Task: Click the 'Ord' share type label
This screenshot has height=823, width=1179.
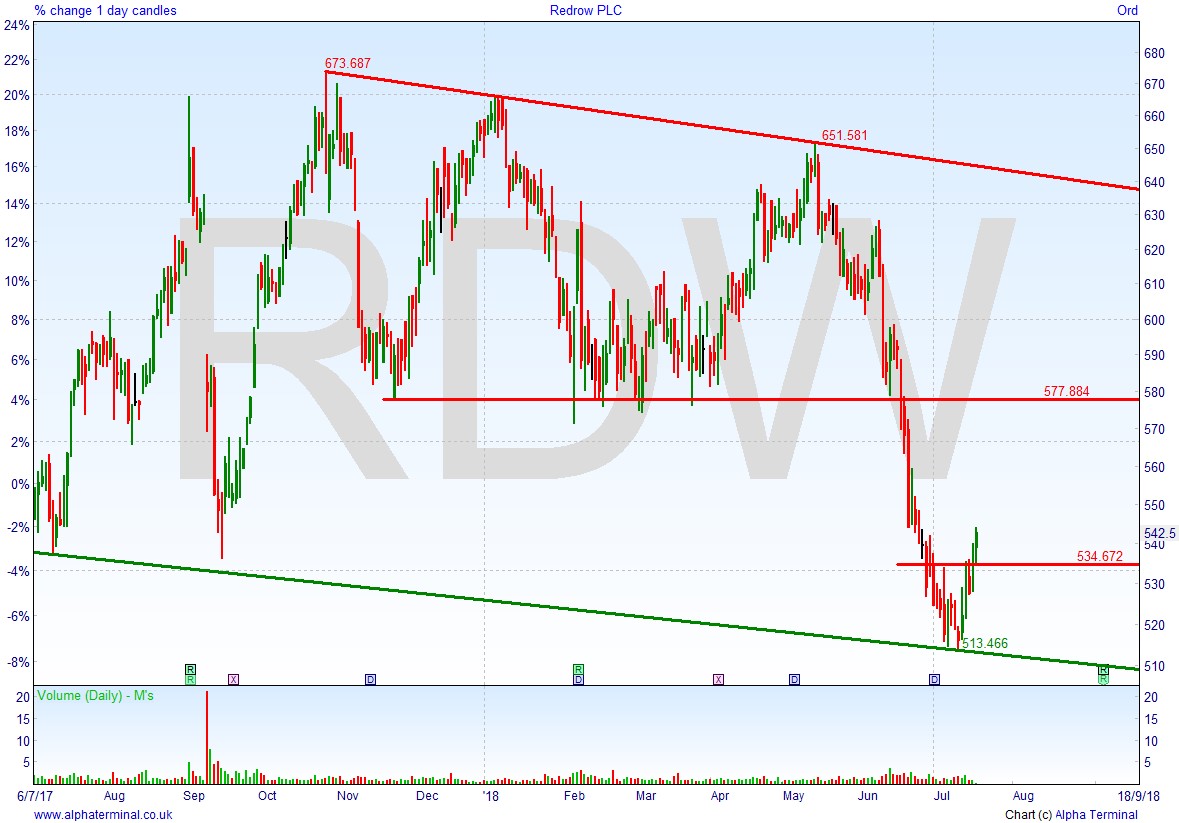Action: tap(1127, 11)
